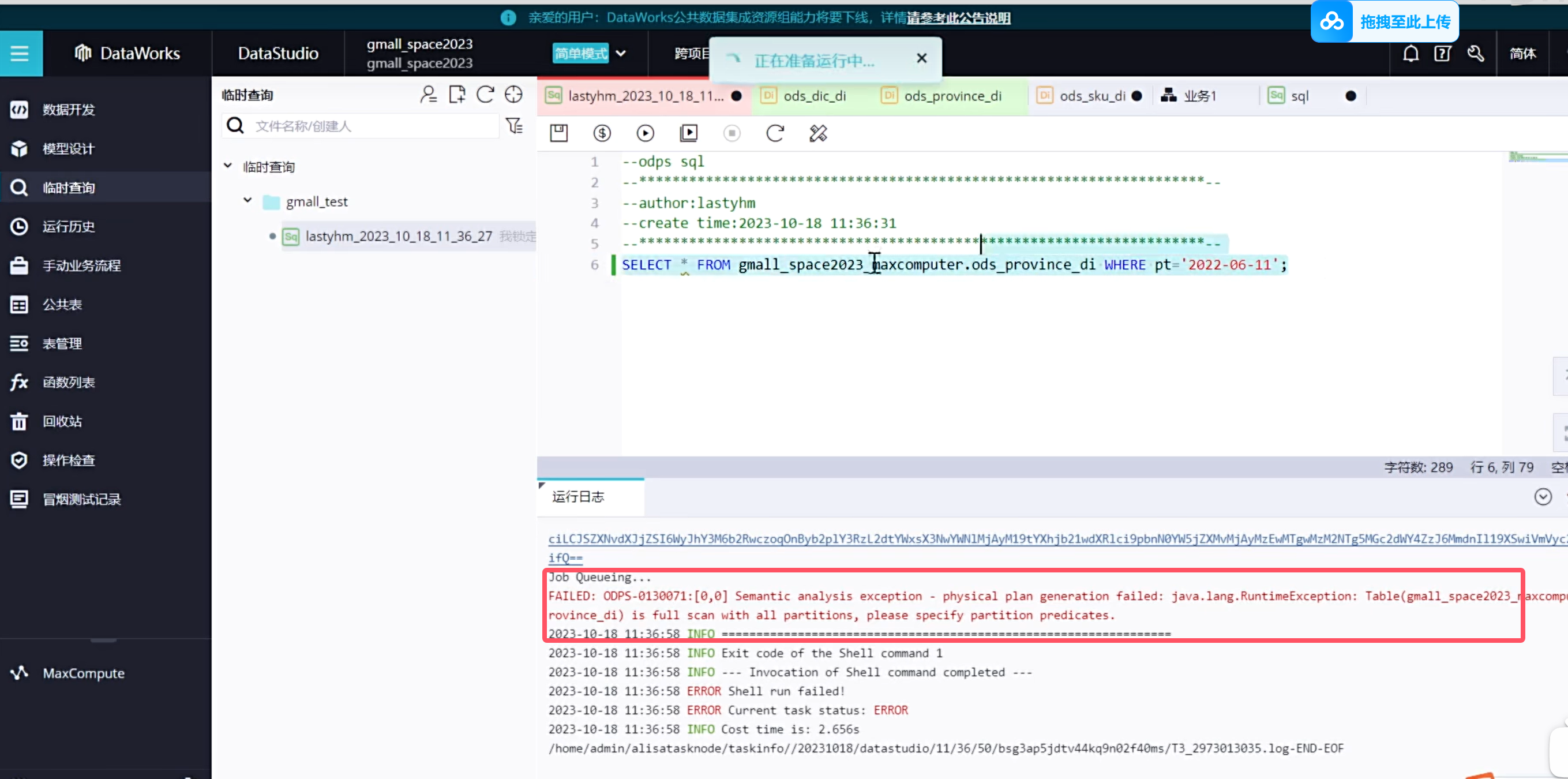Viewport: 1568px width, 779px height.
Task: Click the announcement link in top banner
Action: click(958, 18)
